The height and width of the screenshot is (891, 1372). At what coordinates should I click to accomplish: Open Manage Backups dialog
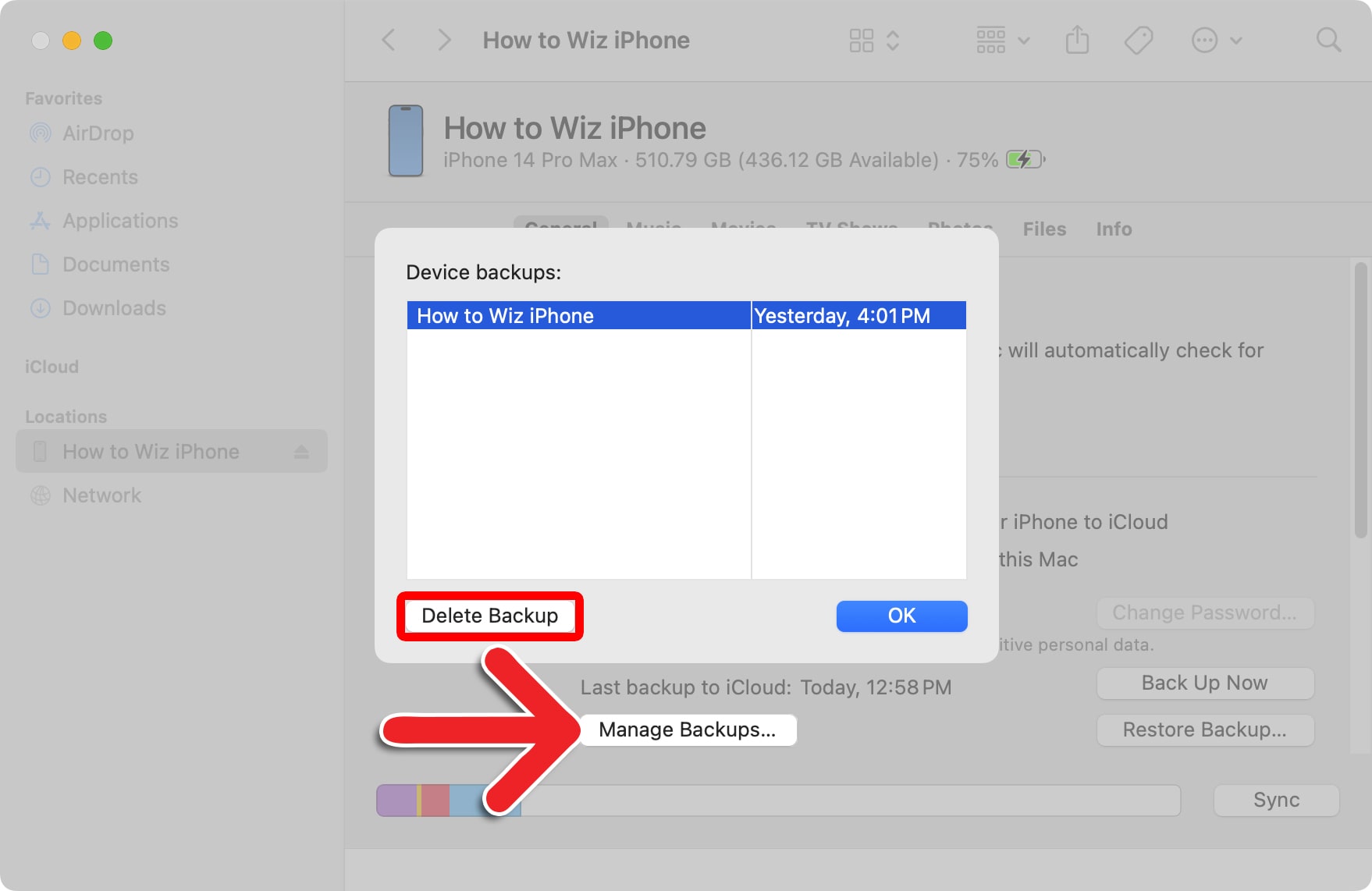click(687, 729)
